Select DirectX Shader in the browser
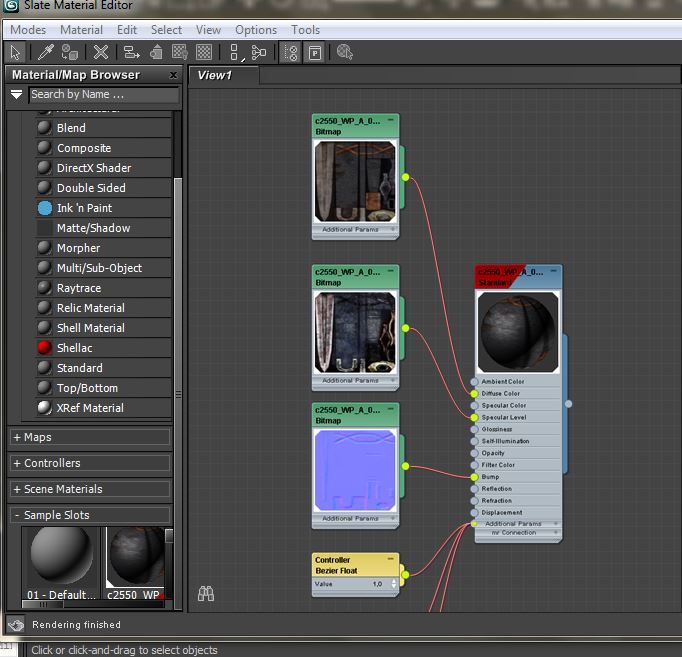The height and width of the screenshot is (657, 682). pyautogui.click(x=104, y=168)
